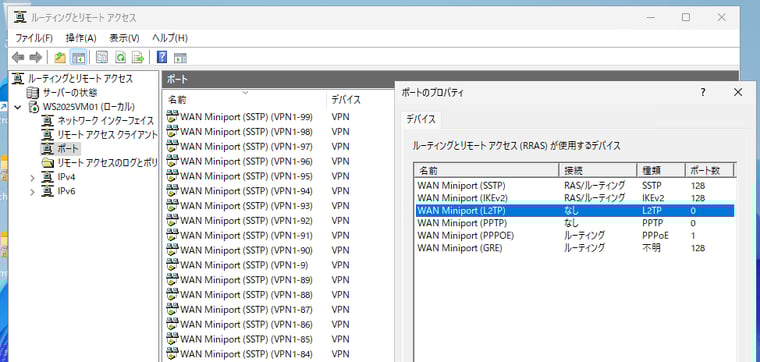This screenshot has height=362, width=760.
Task: Click the RRAS title bar application icon
Action: [x=20, y=18]
